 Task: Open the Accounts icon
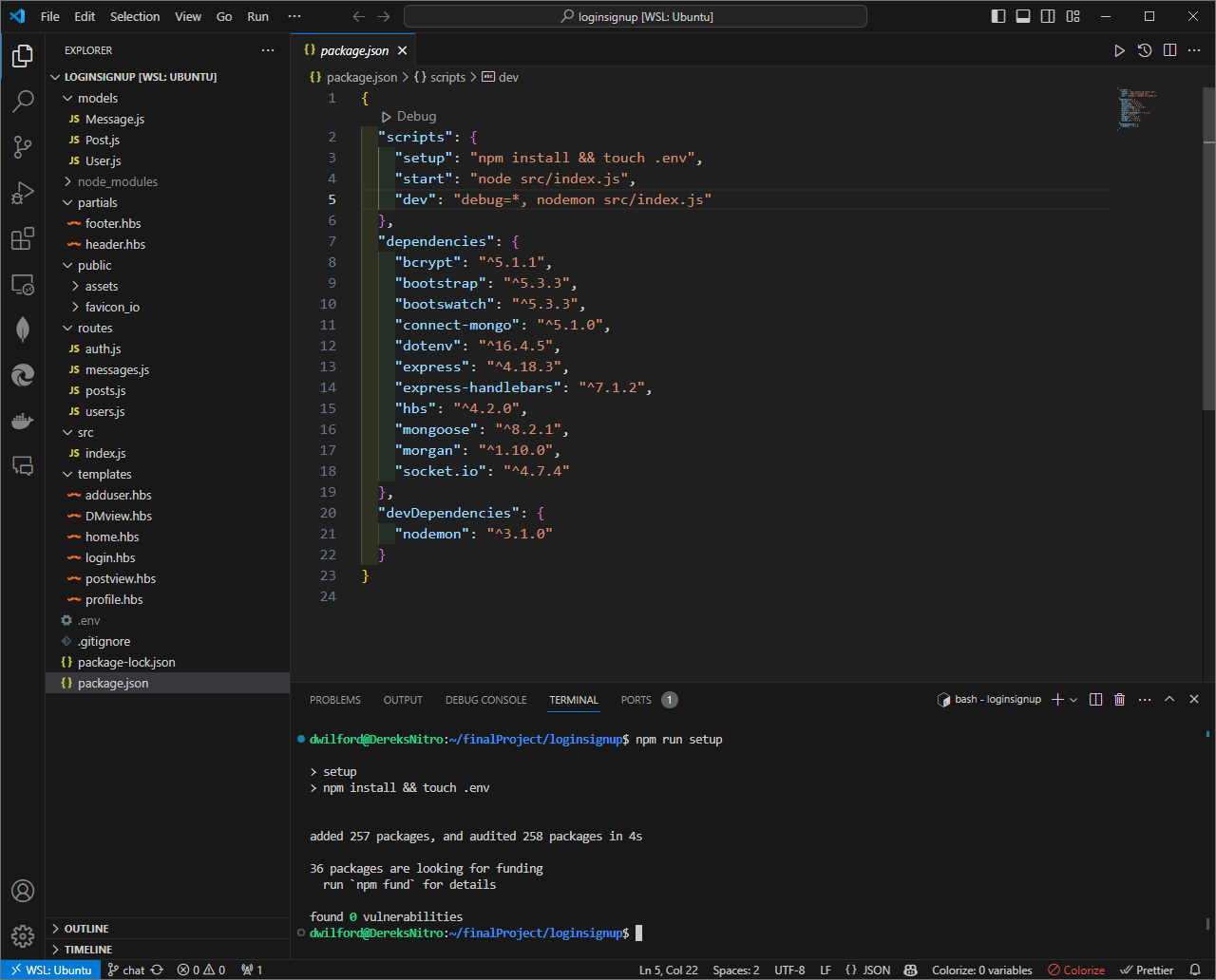click(23, 891)
